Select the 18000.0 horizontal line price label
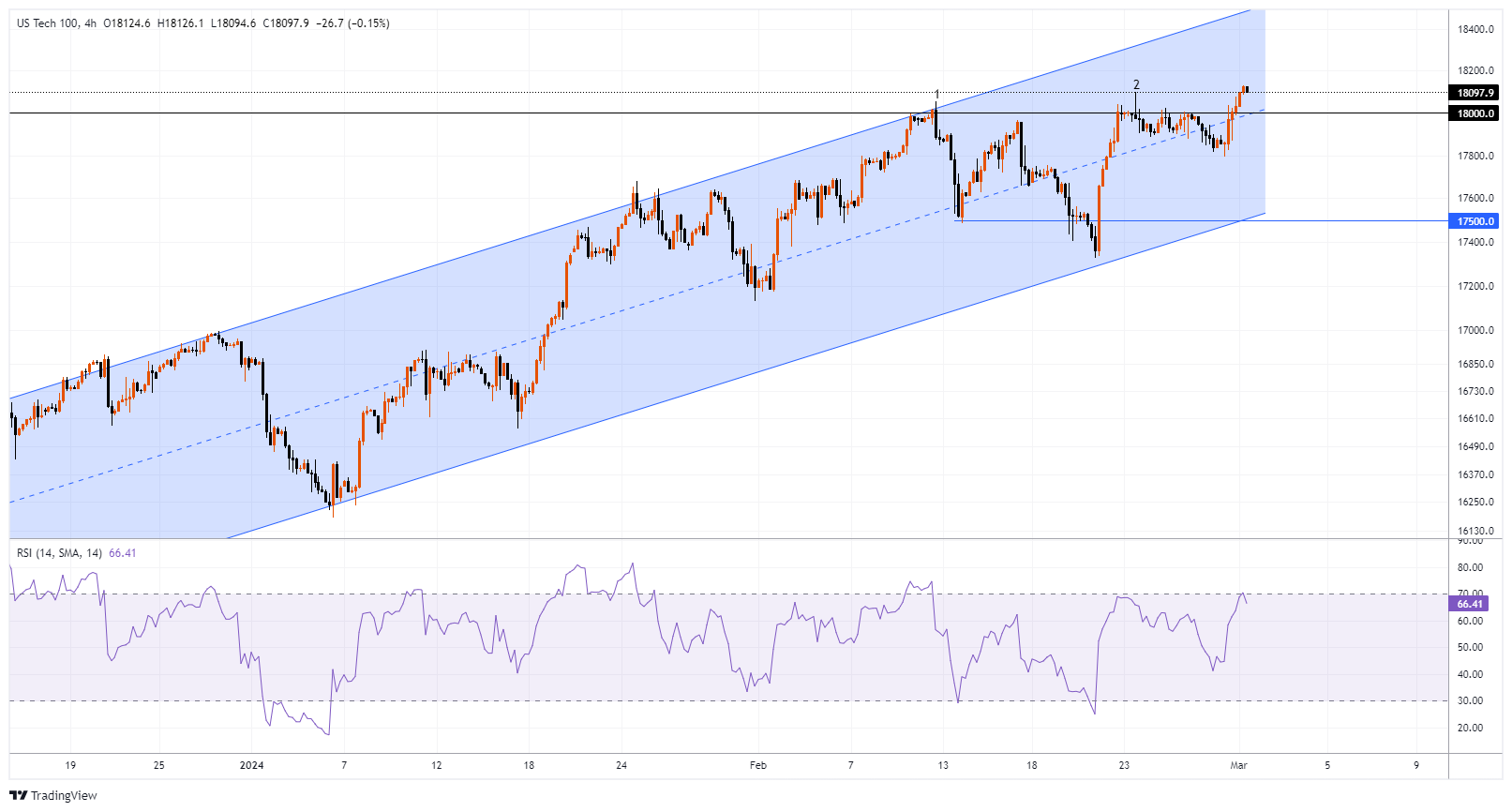This screenshot has height=812, width=1512. click(x=1475, y=113)
